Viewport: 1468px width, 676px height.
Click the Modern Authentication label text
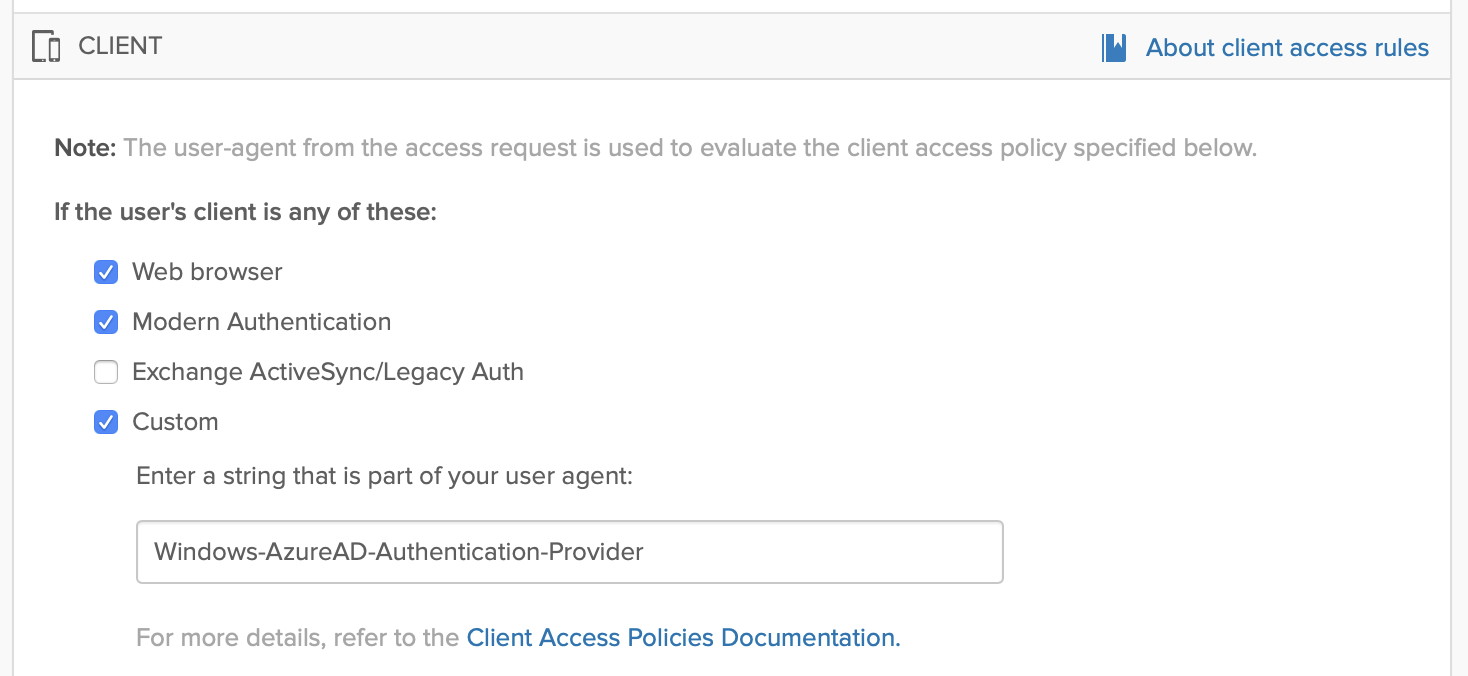tap(261, 322)
